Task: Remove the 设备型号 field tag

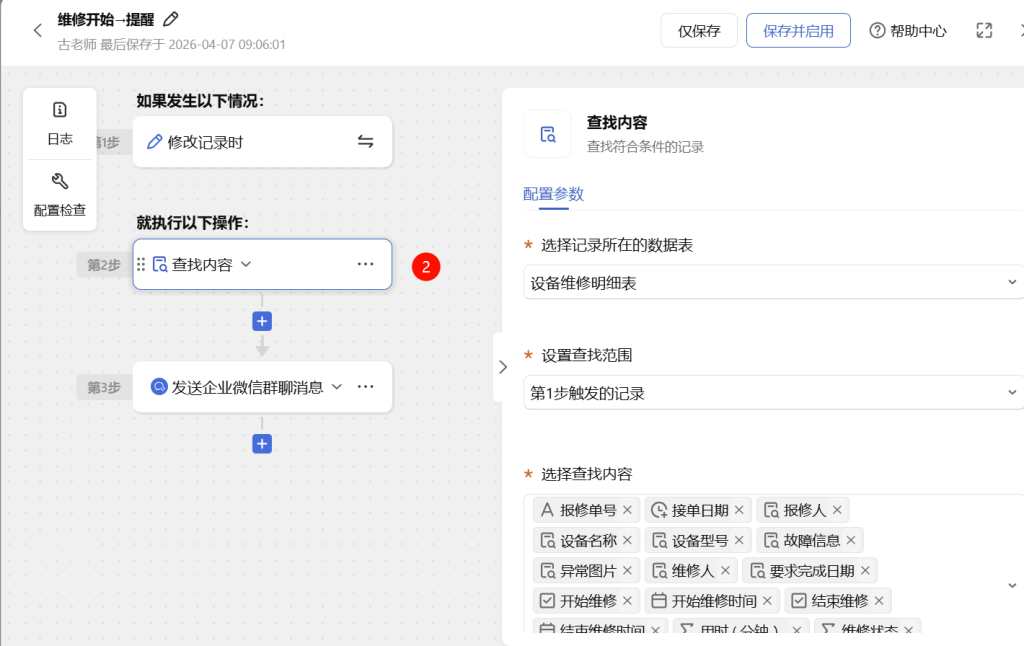Action: [739, 540]
